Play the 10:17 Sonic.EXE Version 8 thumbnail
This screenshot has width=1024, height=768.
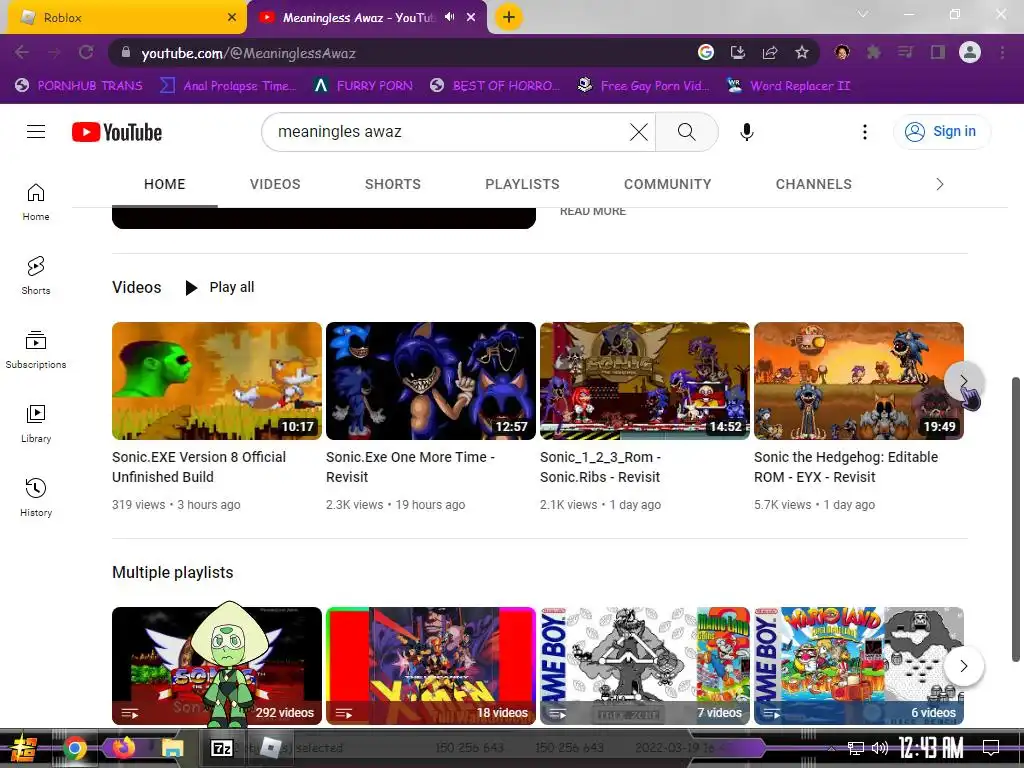coord(217,381)
